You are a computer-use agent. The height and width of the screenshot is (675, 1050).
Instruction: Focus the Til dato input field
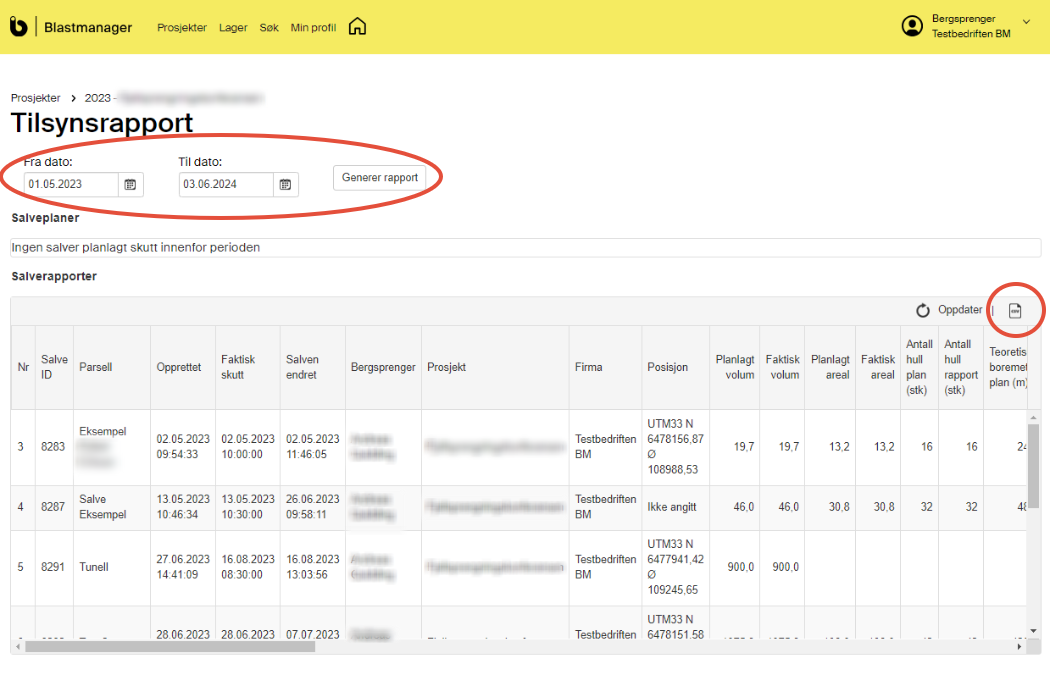point(226,184)
